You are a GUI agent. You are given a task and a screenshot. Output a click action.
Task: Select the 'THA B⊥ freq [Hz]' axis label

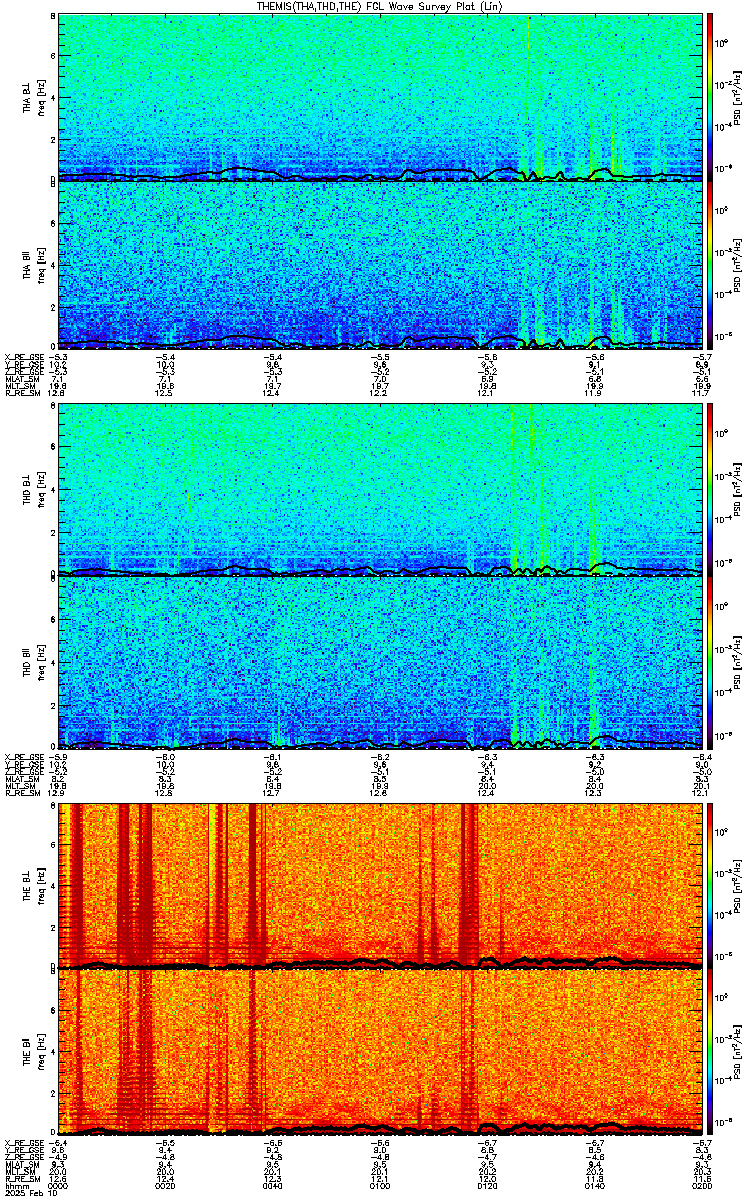pyautogui.click(x=34, y=97)
